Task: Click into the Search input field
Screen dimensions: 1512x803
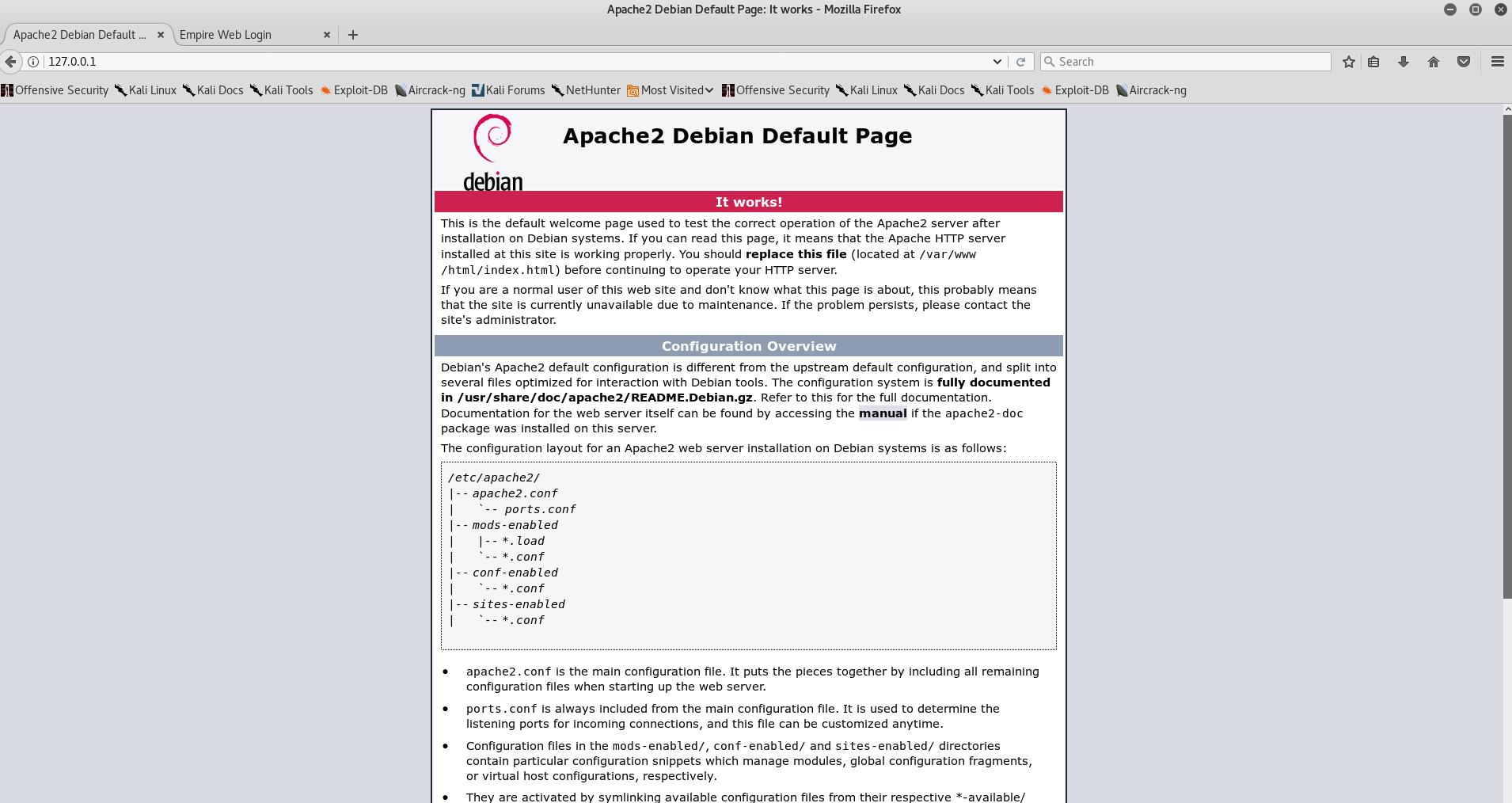Action: [1187, 62]
